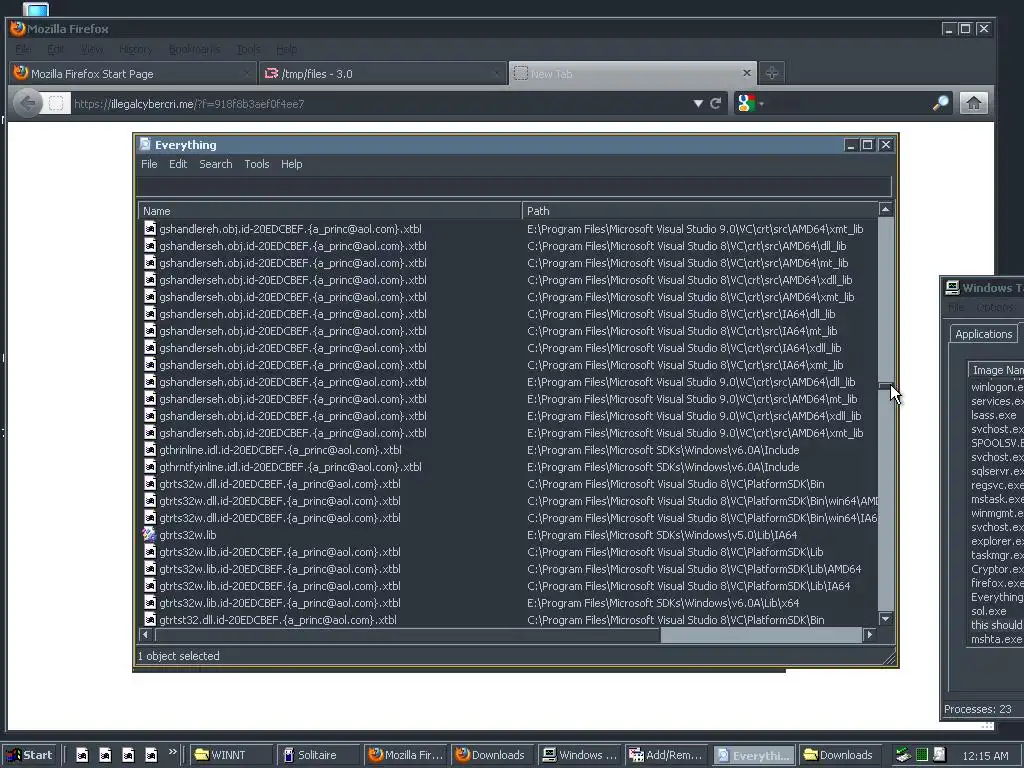Click the Firefox Downloads taskbar button
The image size is (1024, 768).
pyautogui.click(x=492, y=755)
